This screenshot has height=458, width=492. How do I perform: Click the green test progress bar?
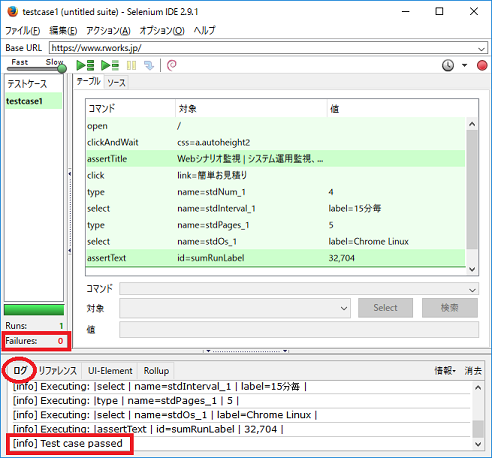pos(34,310)
